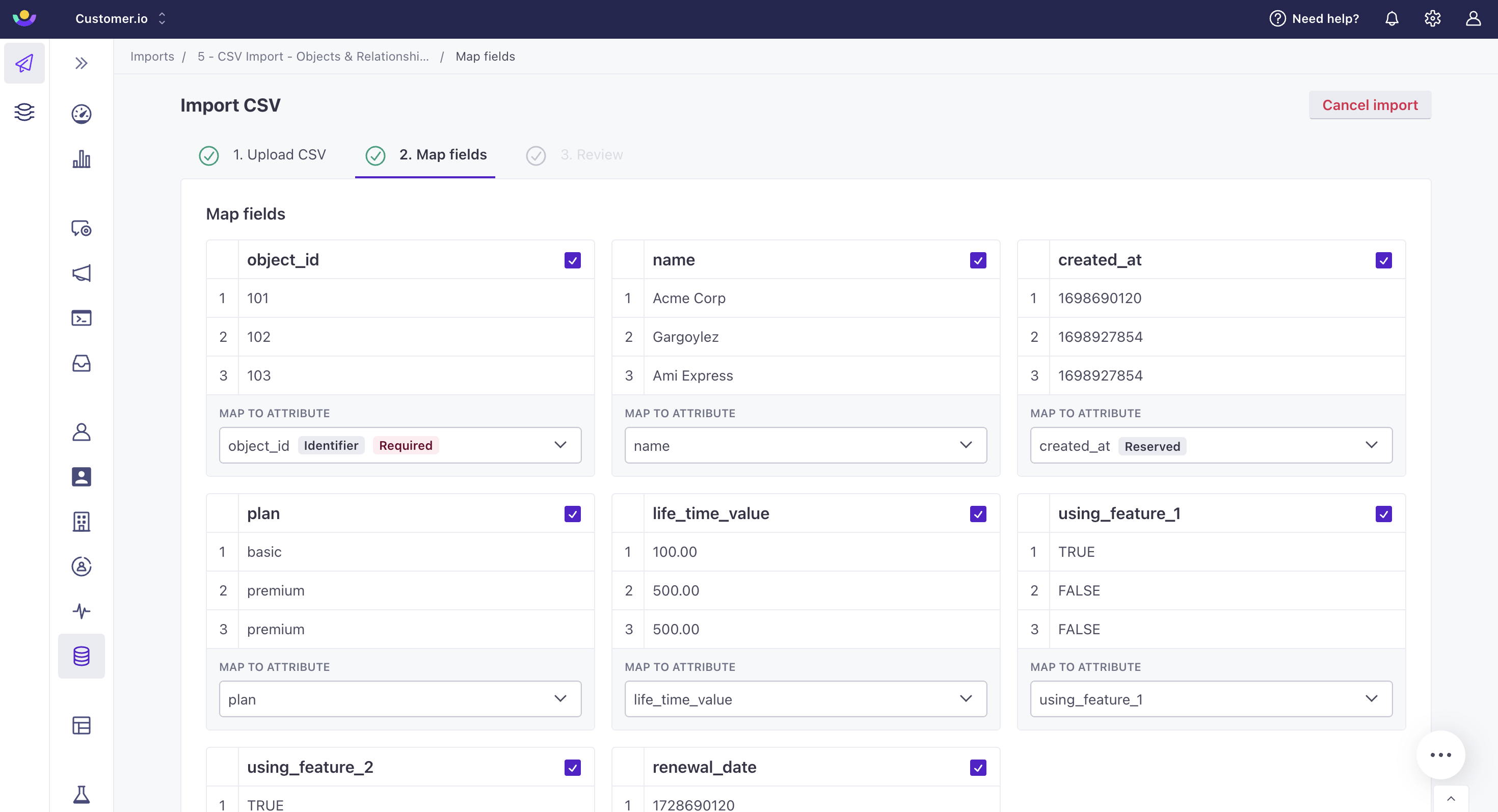This screenshot has width=1498, height=812.
Task: Go to the 3. Review step
Action: (575, 155)
